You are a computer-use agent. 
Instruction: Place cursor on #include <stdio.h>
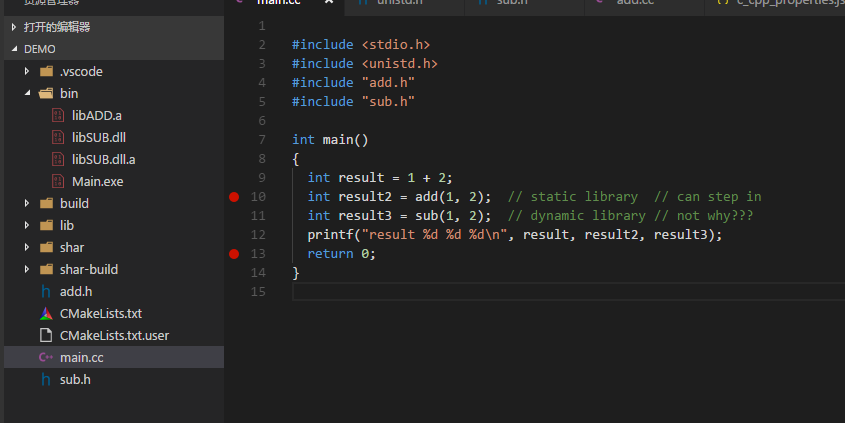click(361, 45)
